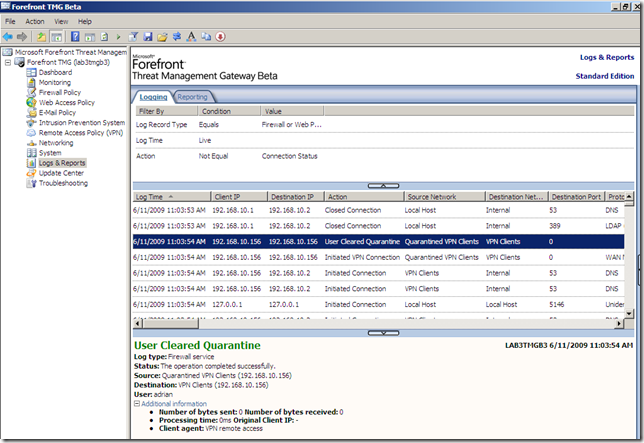
Task: Click the blue Back arrow in toolbar
Action: (x=8, y=37)
